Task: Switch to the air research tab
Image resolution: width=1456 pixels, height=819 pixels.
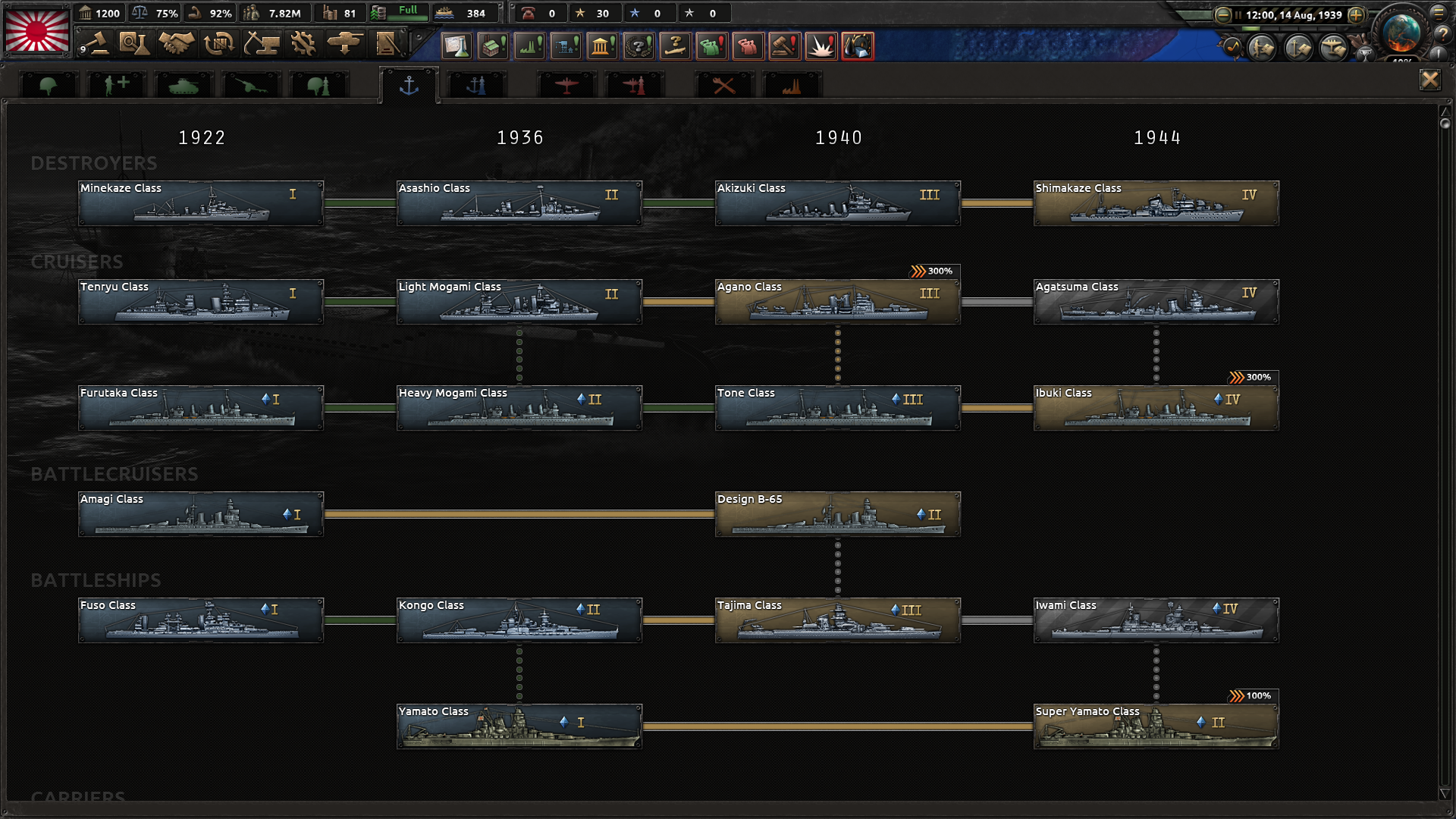Action: (x=566, y=86)
